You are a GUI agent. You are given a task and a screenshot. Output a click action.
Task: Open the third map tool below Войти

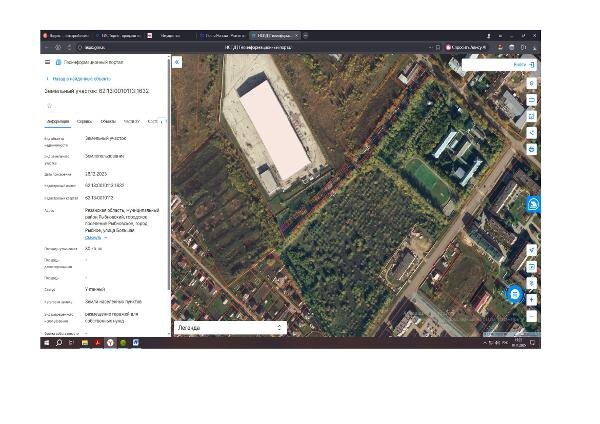click(531, 116)
